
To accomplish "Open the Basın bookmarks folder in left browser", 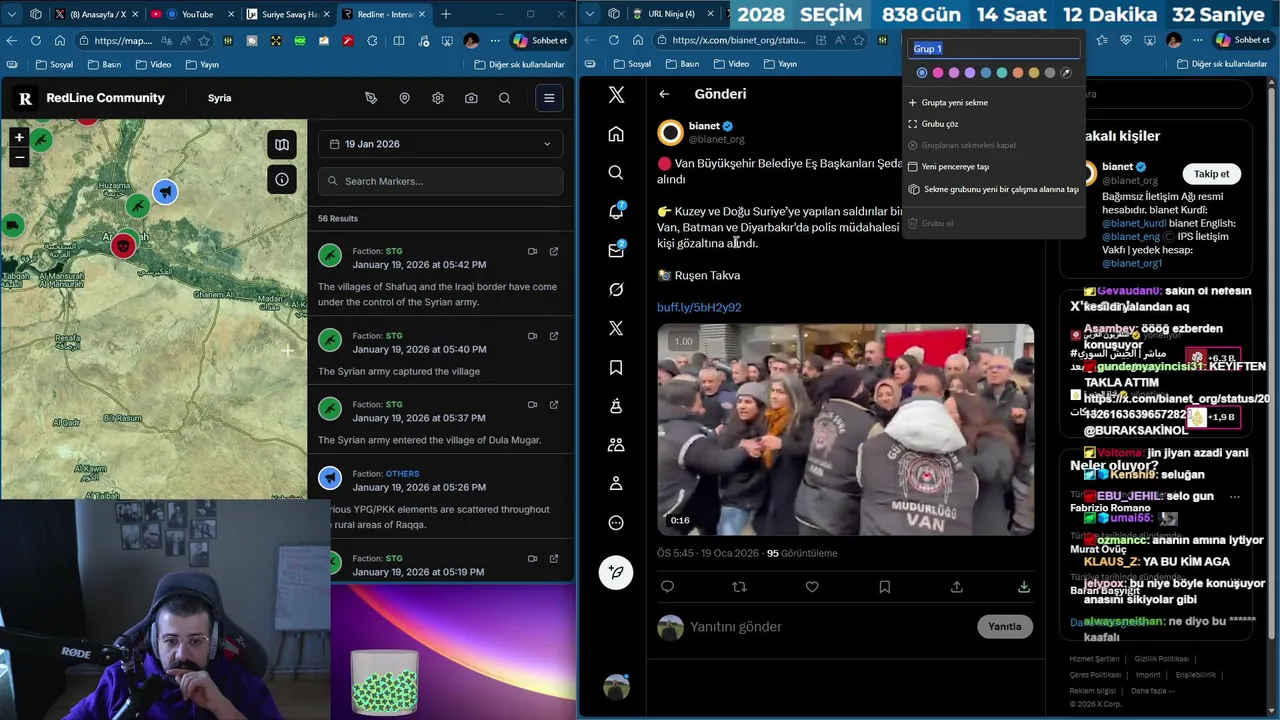I will click(x=104, y=64).
